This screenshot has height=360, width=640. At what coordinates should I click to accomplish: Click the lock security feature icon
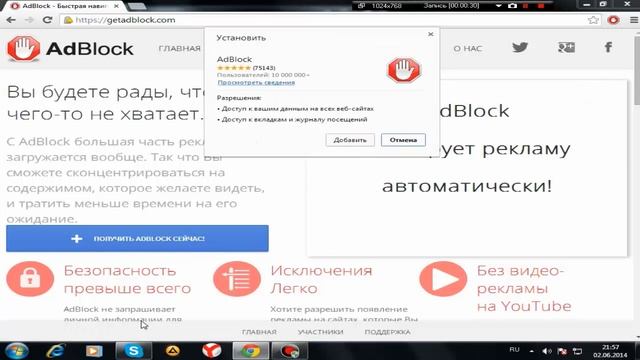point(30,279)
